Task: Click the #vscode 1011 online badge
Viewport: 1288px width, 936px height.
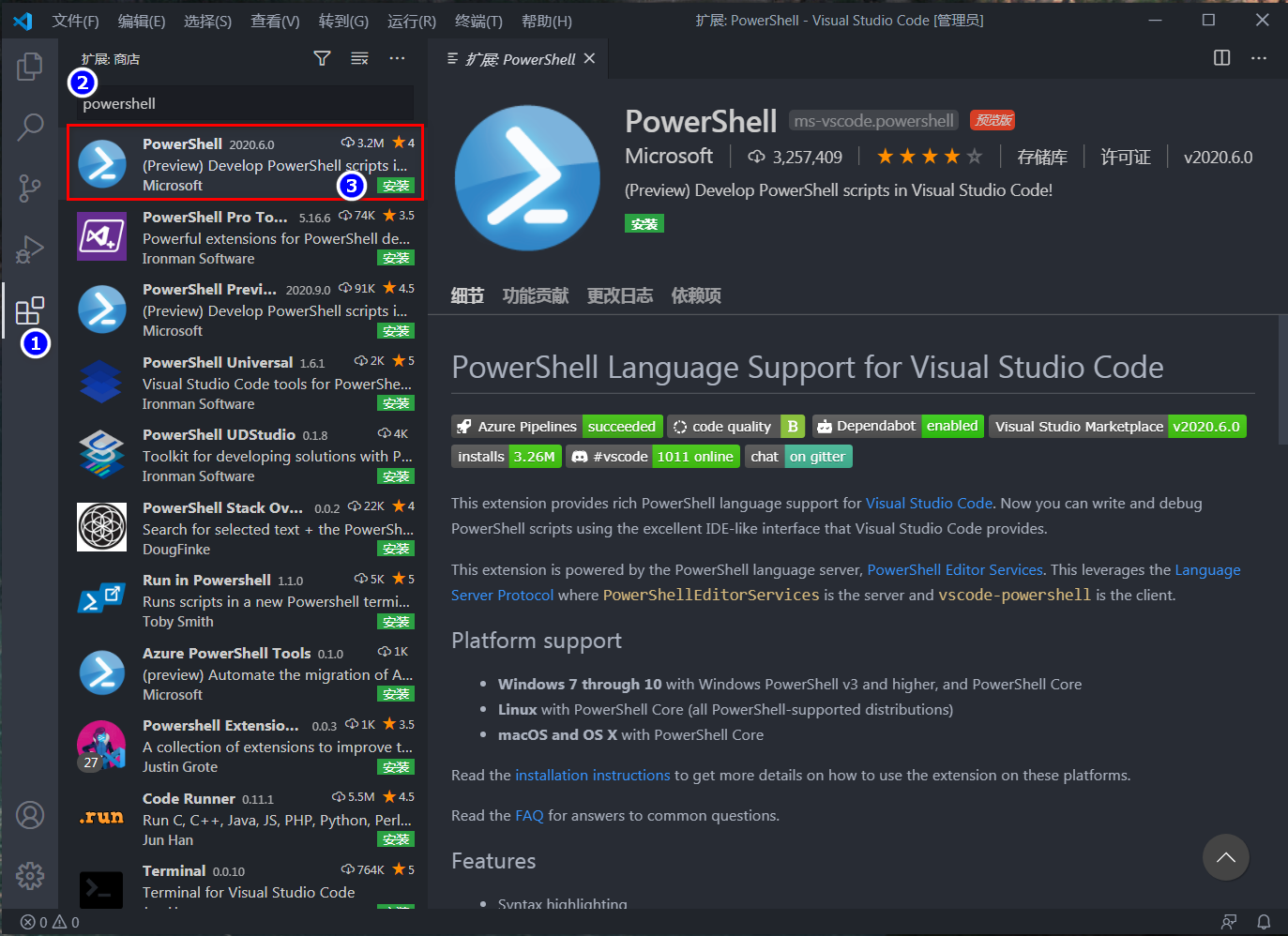Action: click(653, 457)
